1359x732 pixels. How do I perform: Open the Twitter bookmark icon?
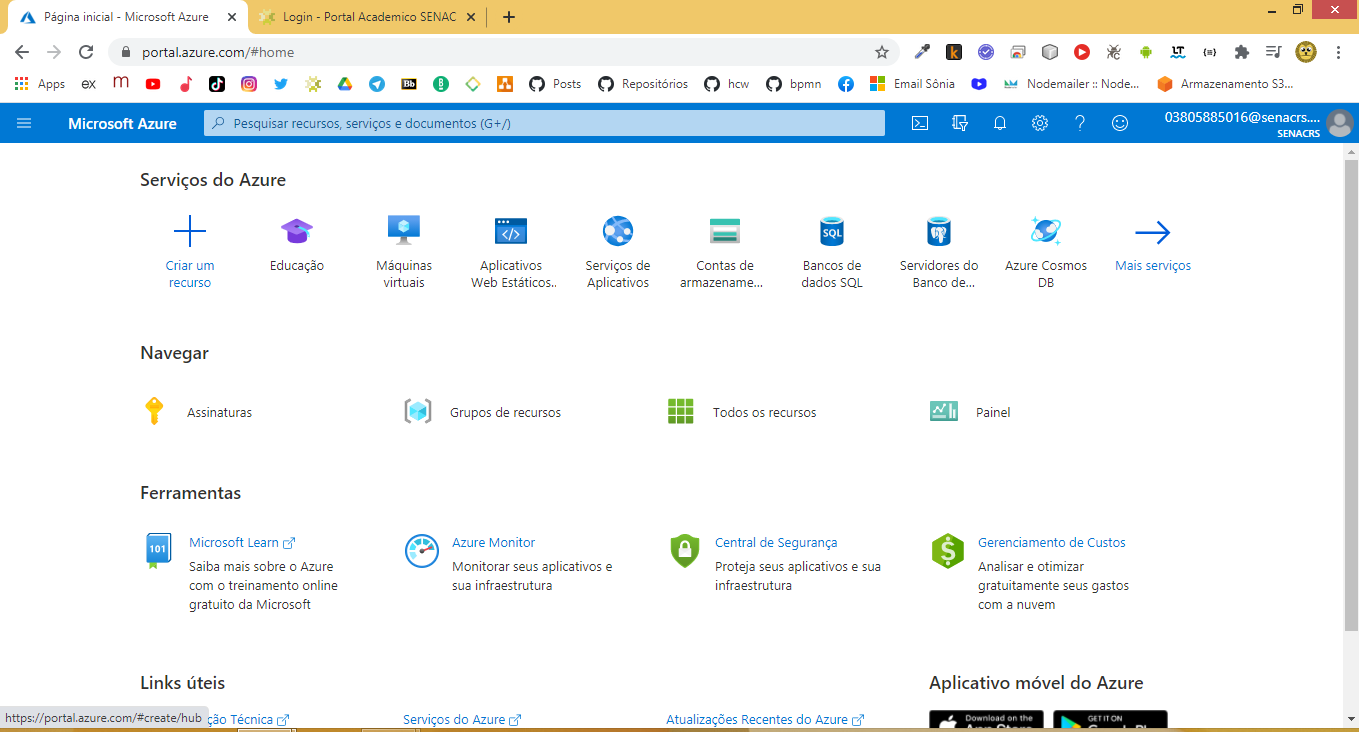[x=281, y=84]
